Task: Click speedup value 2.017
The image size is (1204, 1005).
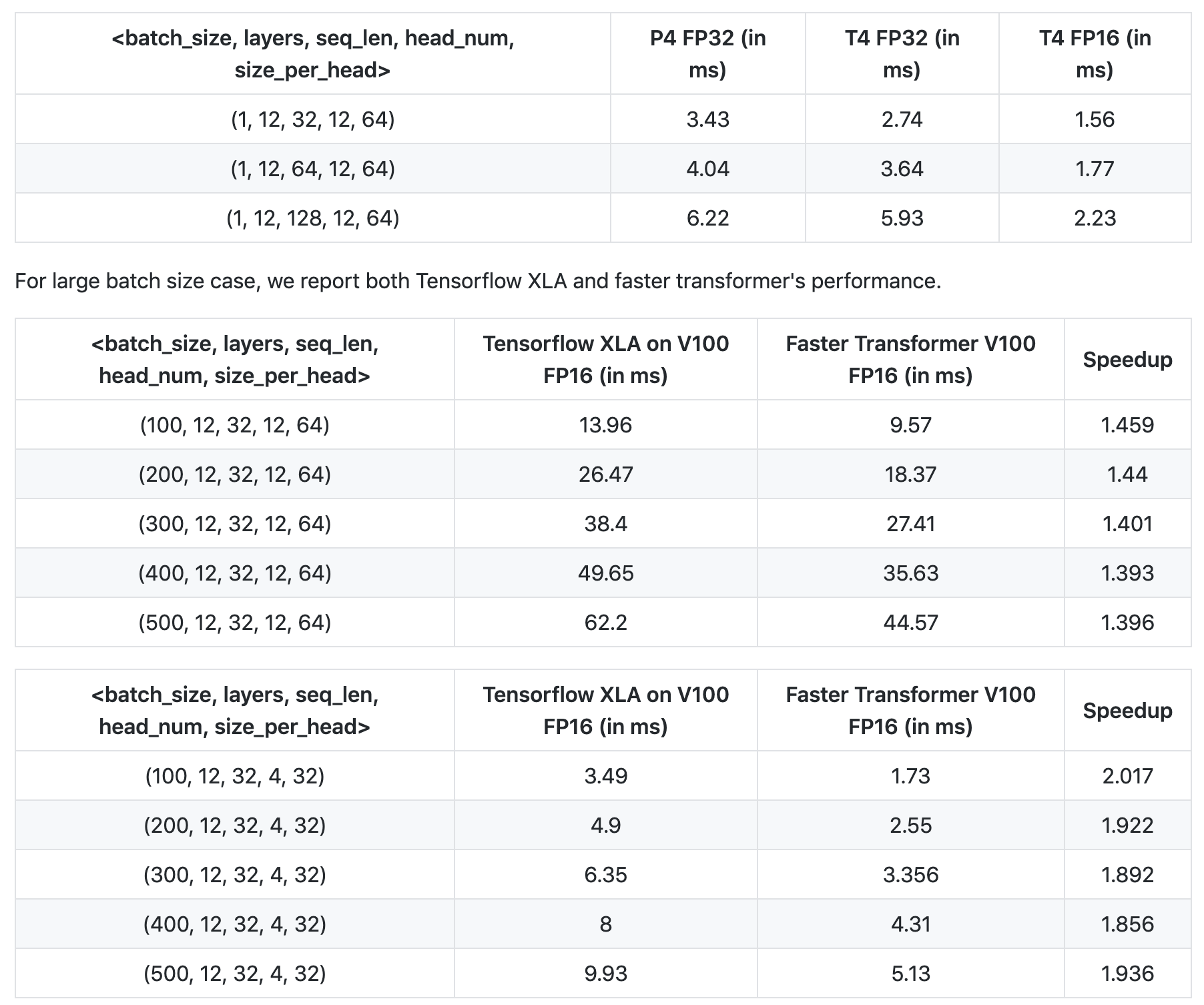Action: pyautogui.click(x=1127, y=776)
